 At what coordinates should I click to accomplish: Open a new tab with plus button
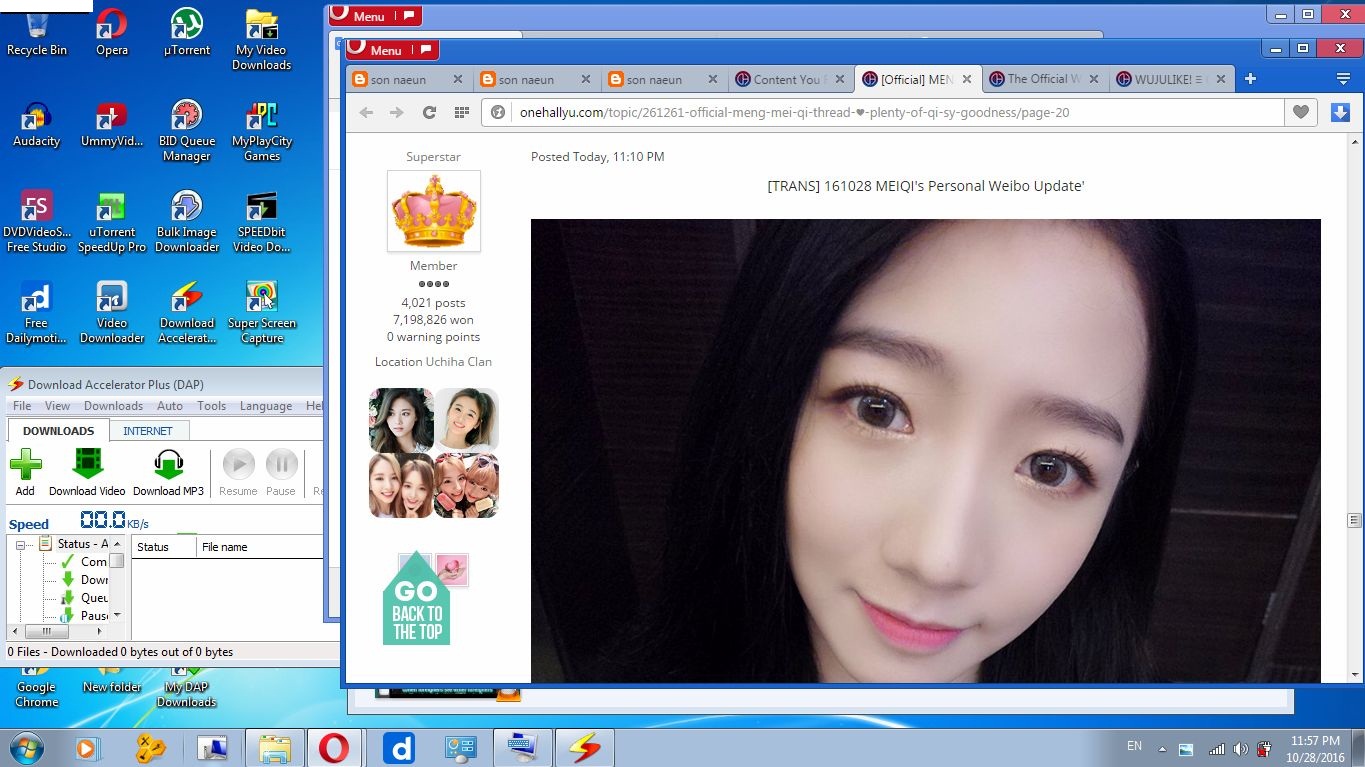[1250, 79]
